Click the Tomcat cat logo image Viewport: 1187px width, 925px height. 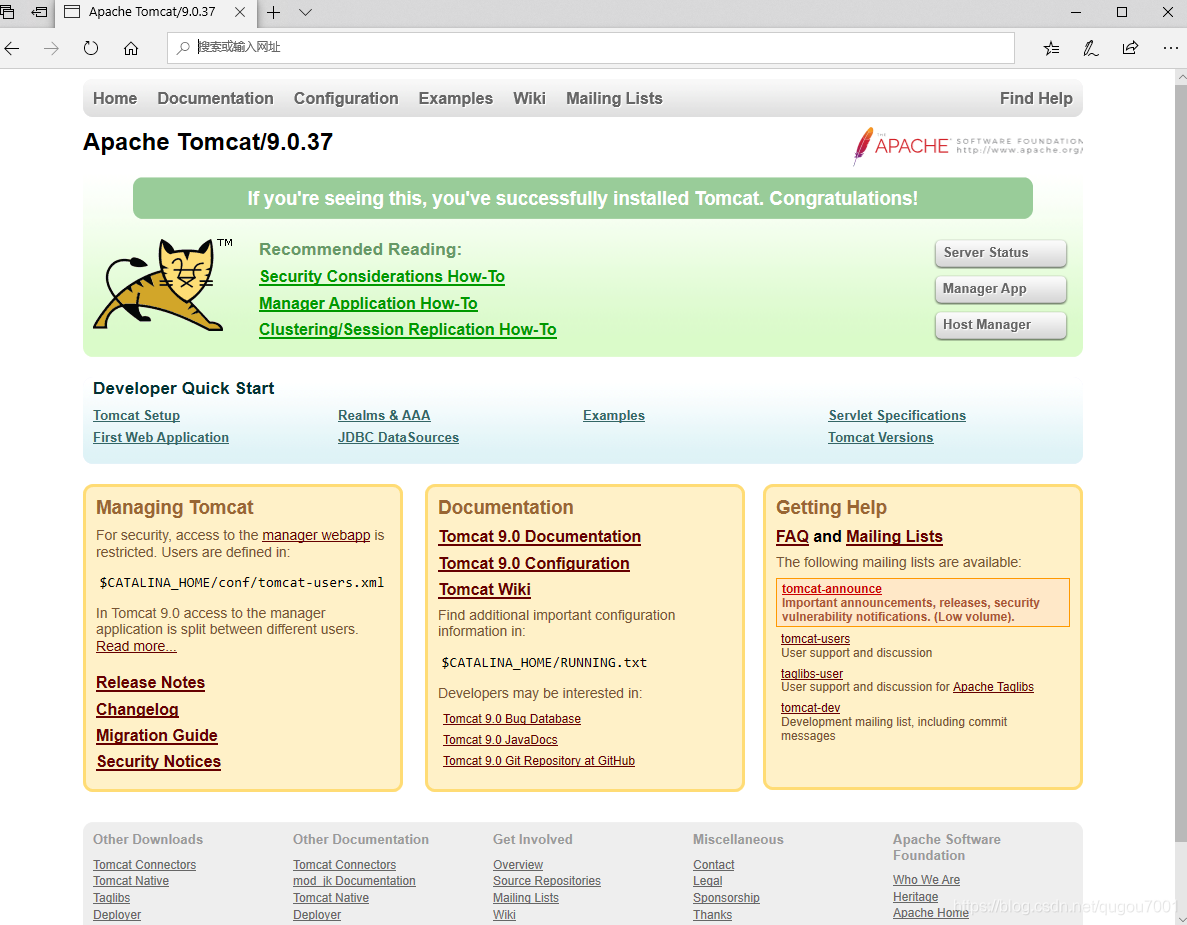click(x=162, y=285)
